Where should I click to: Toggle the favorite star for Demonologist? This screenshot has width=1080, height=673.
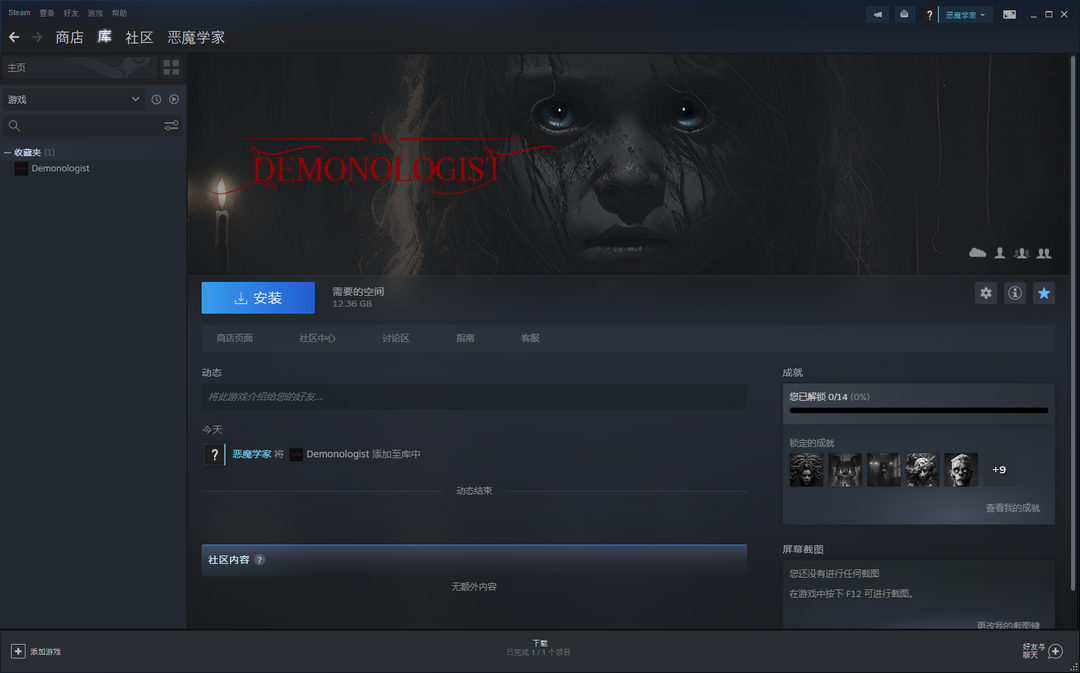tap(1044, 293)
